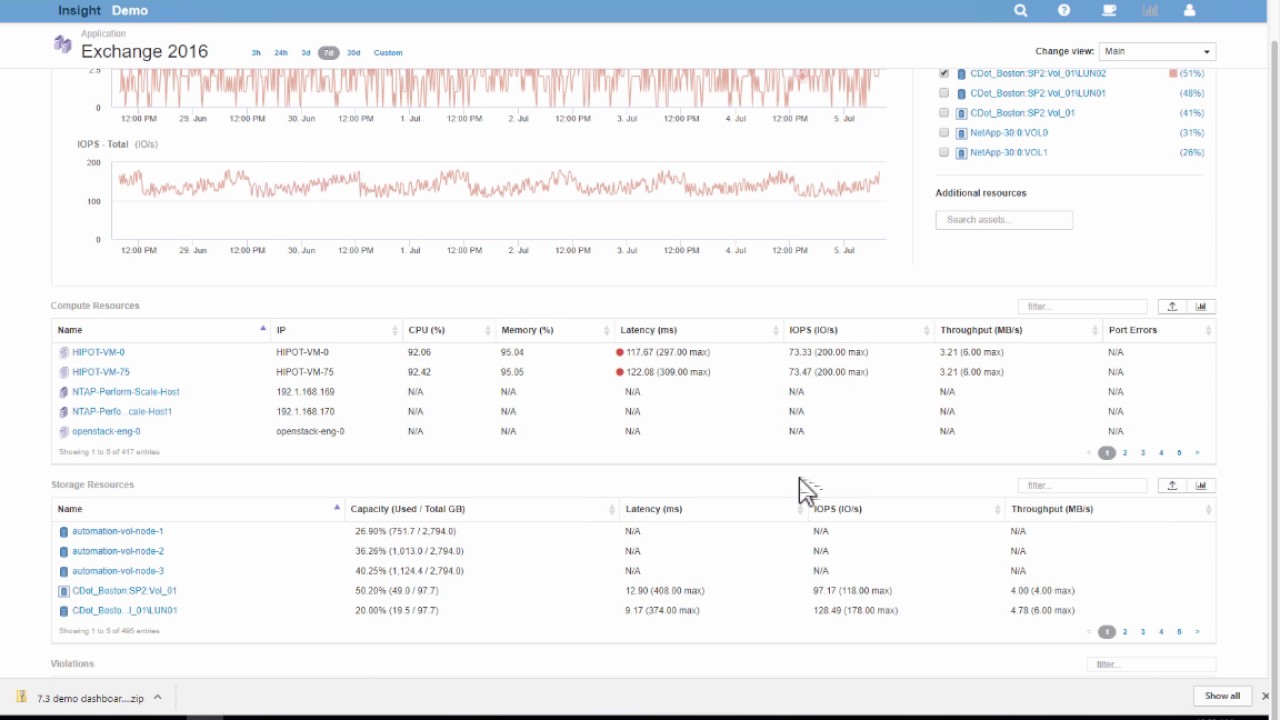1280x720 pixels.
Task: Click the NTAP-Perform-Scale-Host icon
Action: click(64, 392)
